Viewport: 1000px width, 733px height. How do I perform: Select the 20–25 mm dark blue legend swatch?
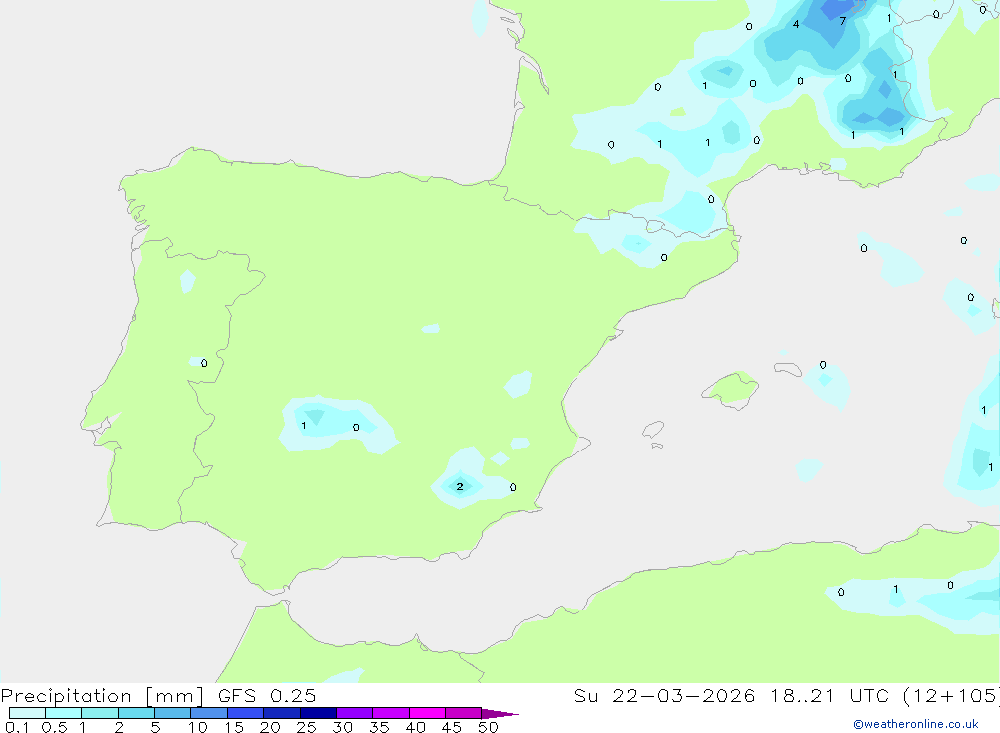(x=281, y=713)
